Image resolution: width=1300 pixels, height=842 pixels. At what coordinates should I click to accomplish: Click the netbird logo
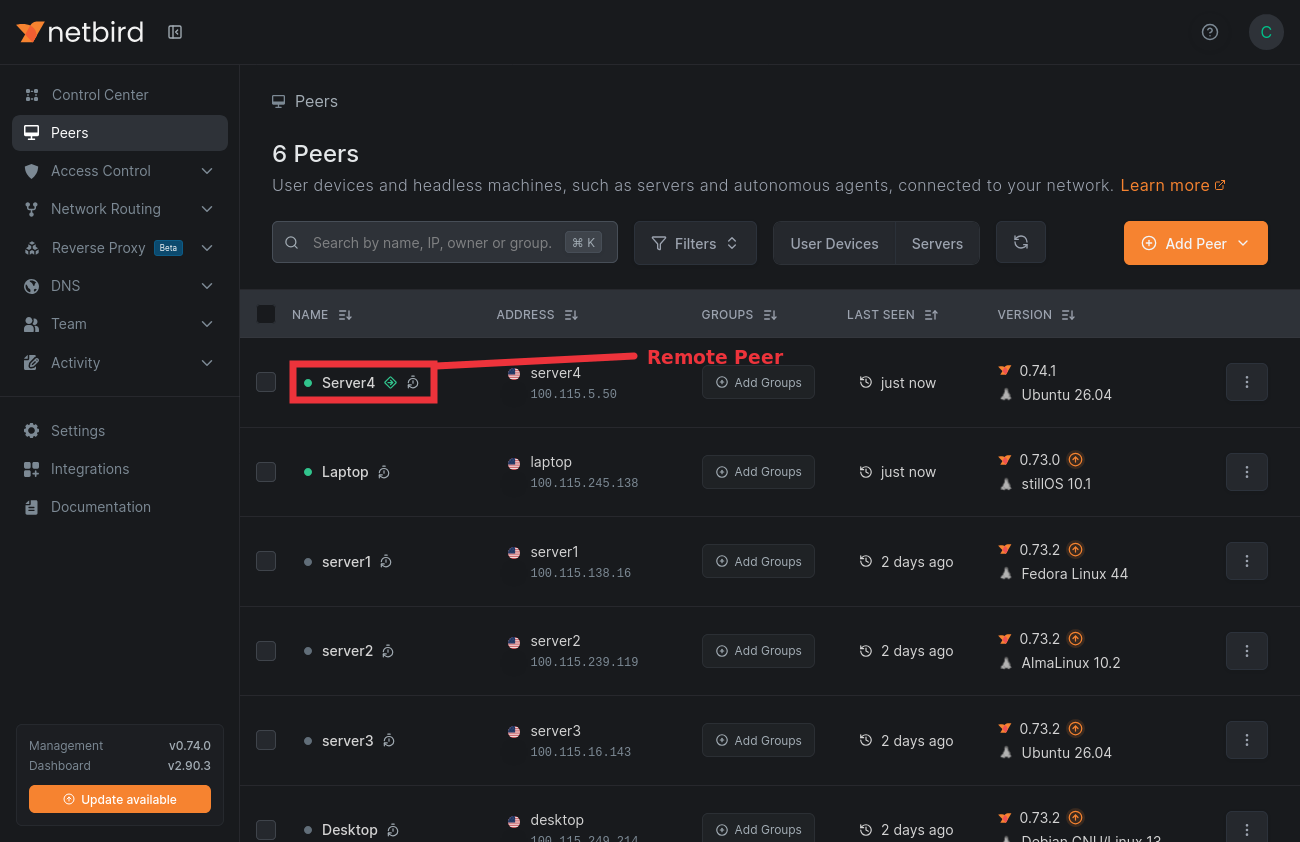coord(80,32)
